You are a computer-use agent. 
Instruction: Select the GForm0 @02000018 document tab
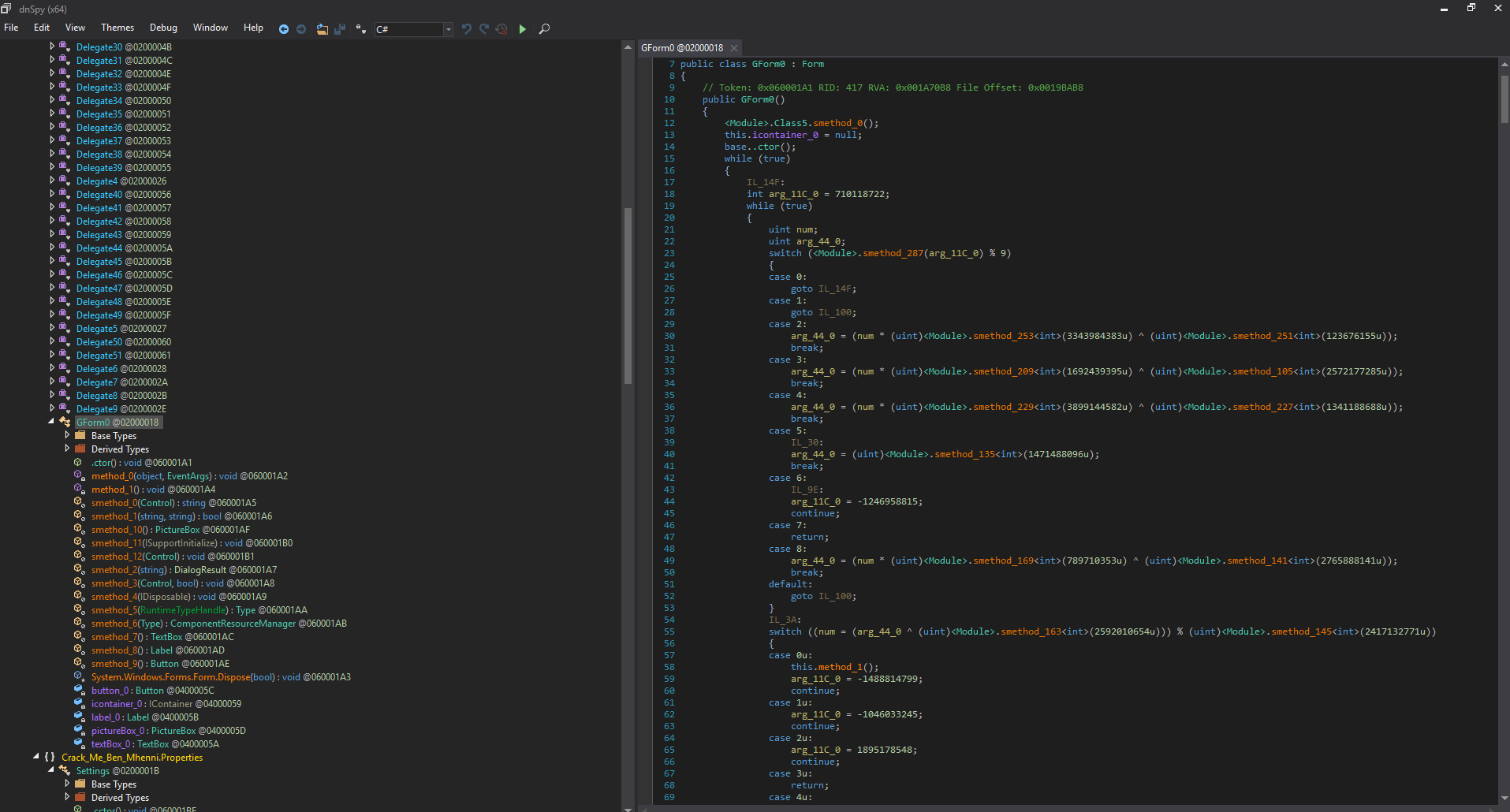point(682,48)
